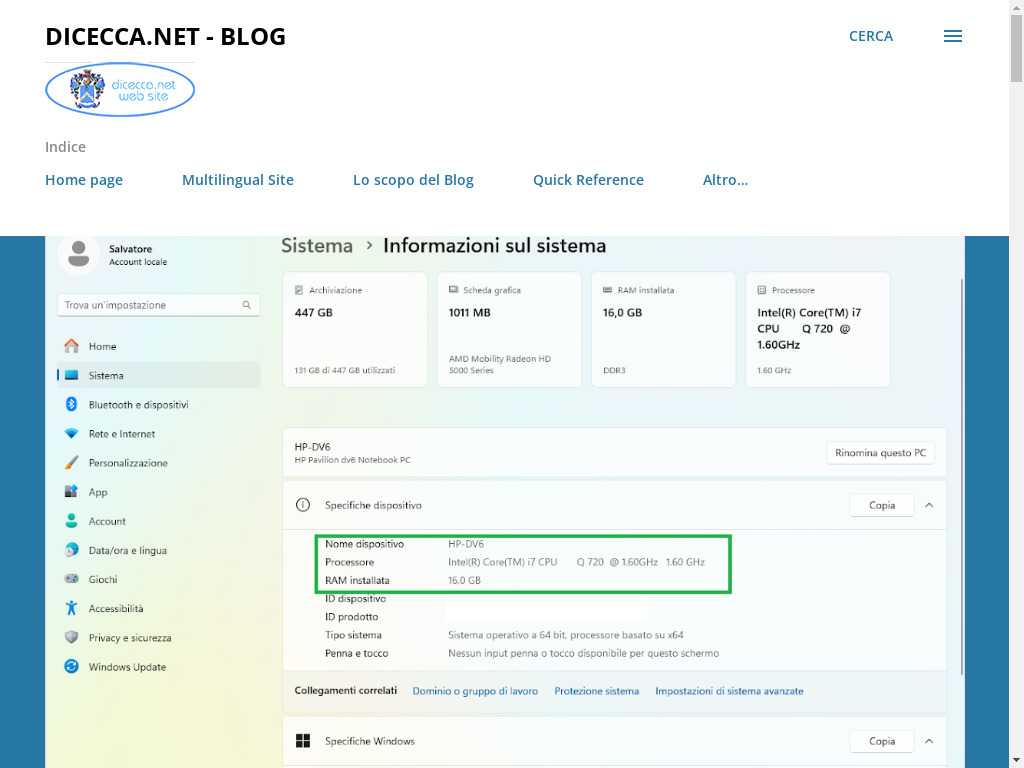This screenshot has width=1024, height=768.
Task: Click the Scheda grafica card icon
Action: [453, 290]
